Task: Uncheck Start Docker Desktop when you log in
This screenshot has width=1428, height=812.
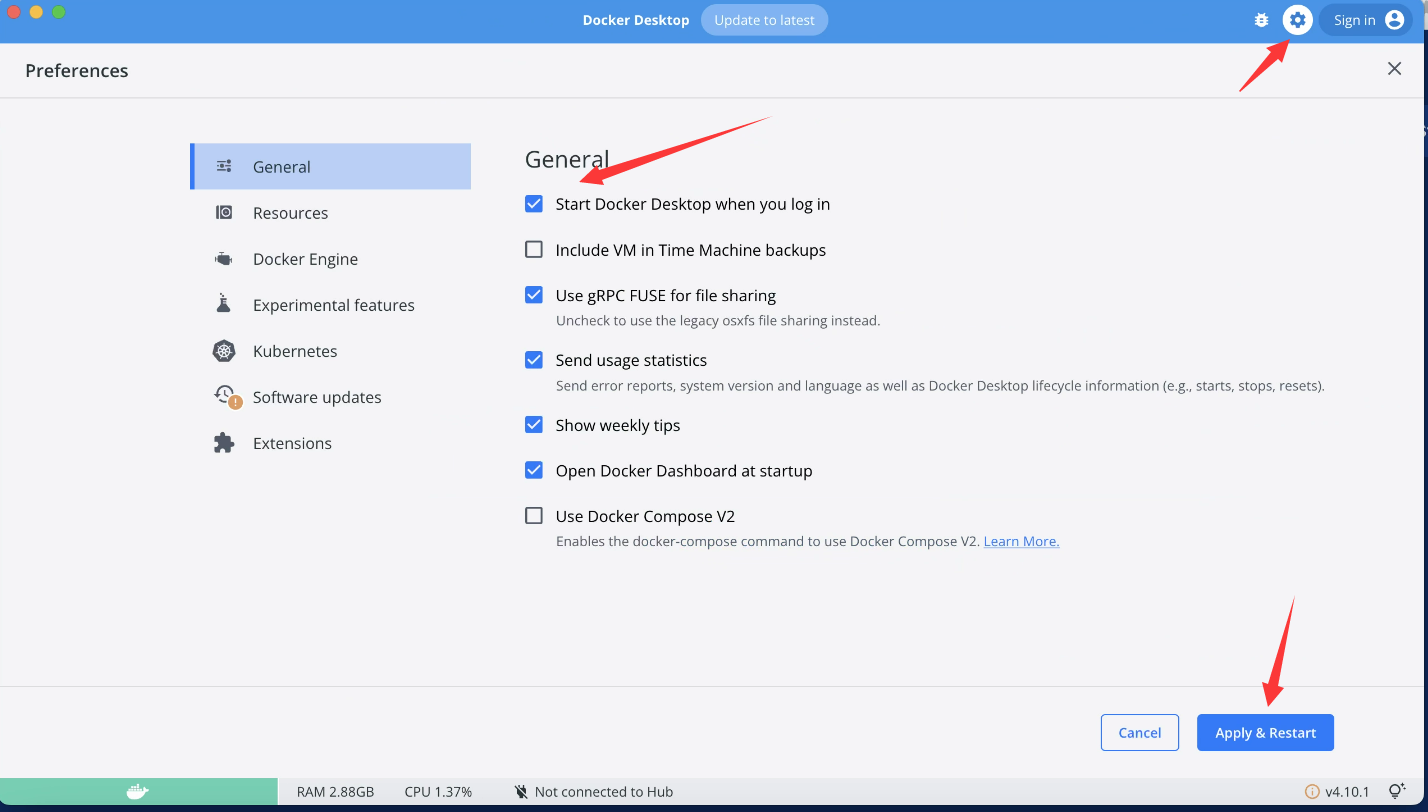Action: click(x=534, y=204)
